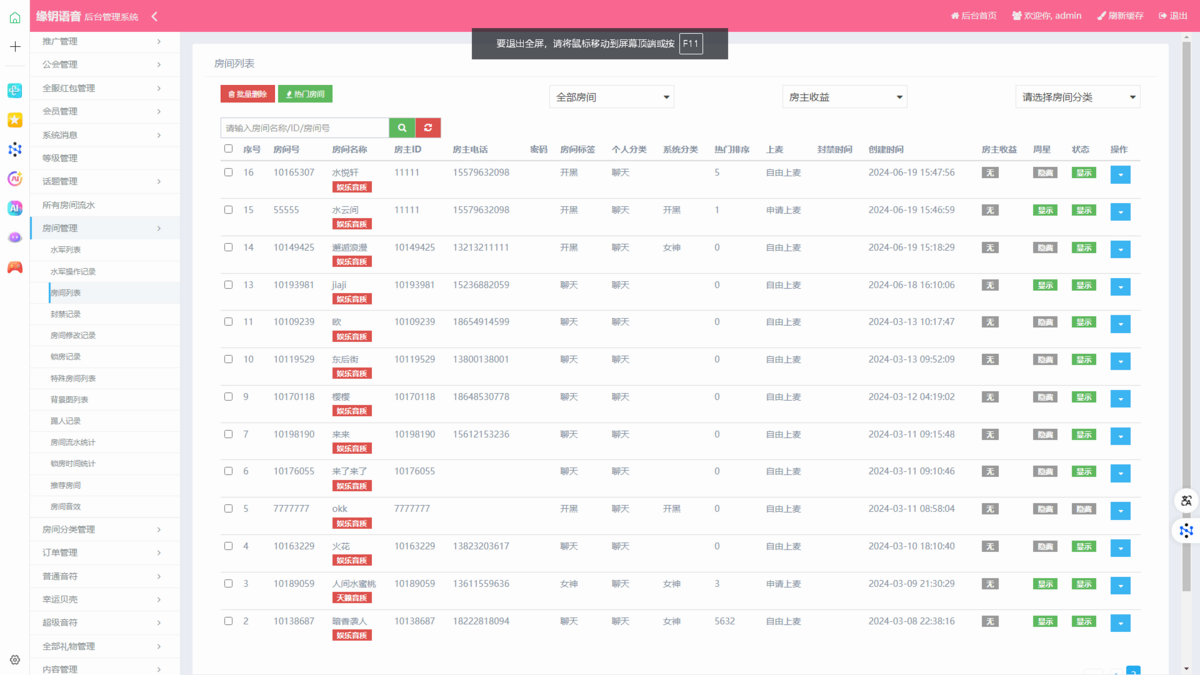Click creation time 2024-03-08 22:38:16

pos(912,621)
